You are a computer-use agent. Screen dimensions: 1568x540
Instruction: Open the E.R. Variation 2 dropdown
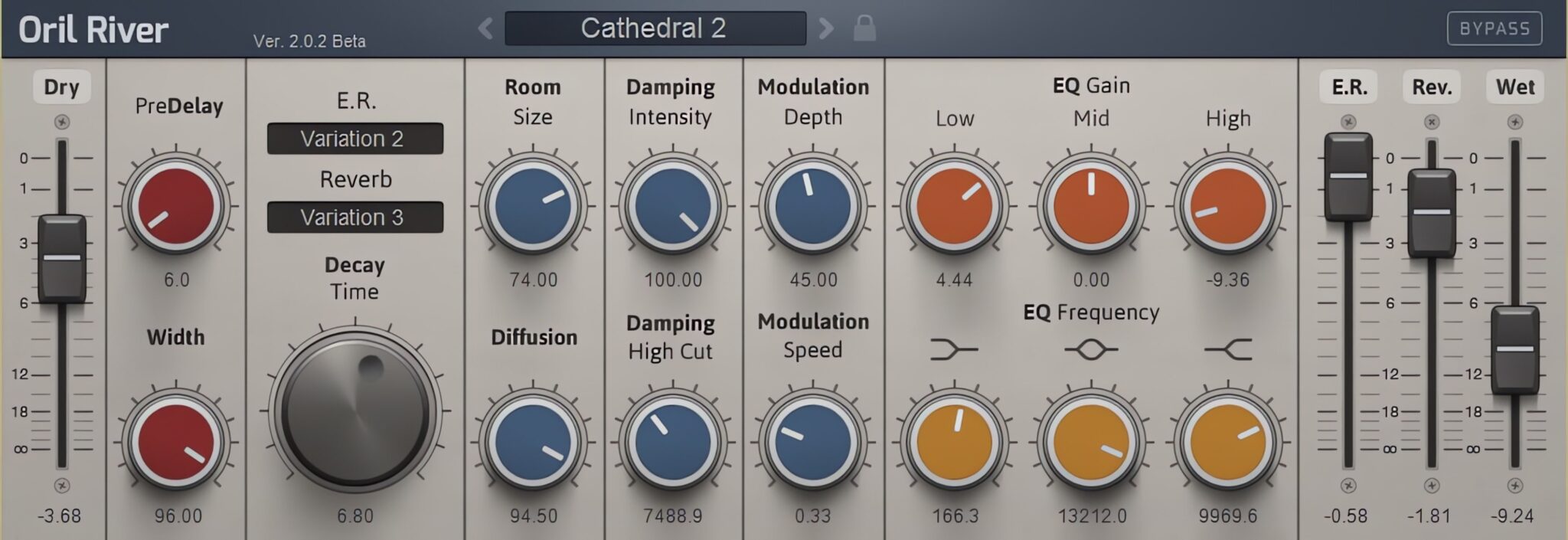click(354, 139)
